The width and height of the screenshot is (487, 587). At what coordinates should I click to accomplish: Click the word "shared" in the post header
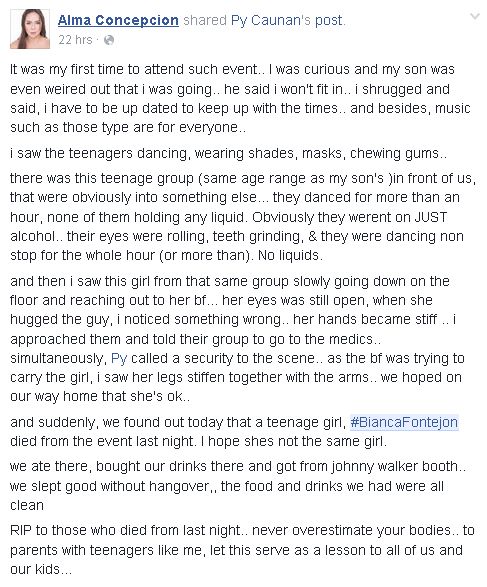point(205,20)
